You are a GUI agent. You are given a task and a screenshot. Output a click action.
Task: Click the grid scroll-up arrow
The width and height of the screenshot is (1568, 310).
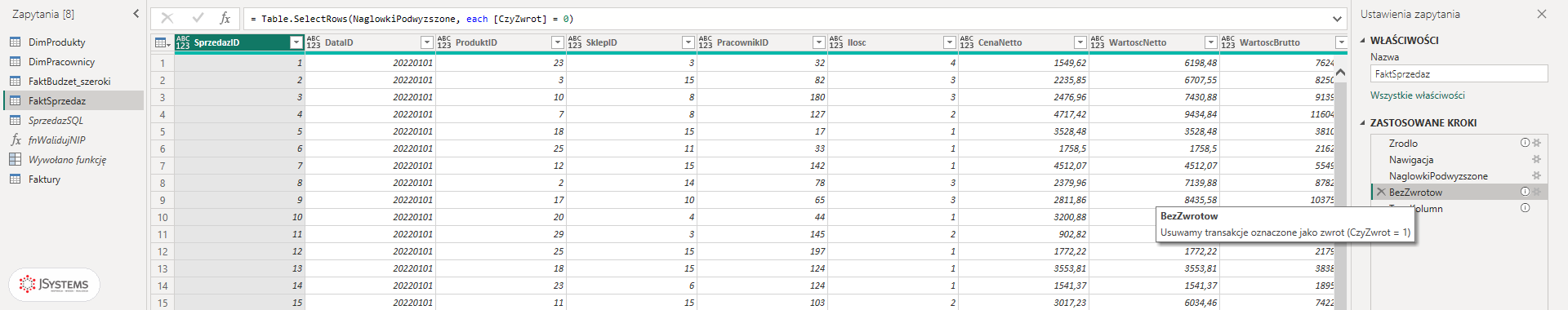(1340, 72)
